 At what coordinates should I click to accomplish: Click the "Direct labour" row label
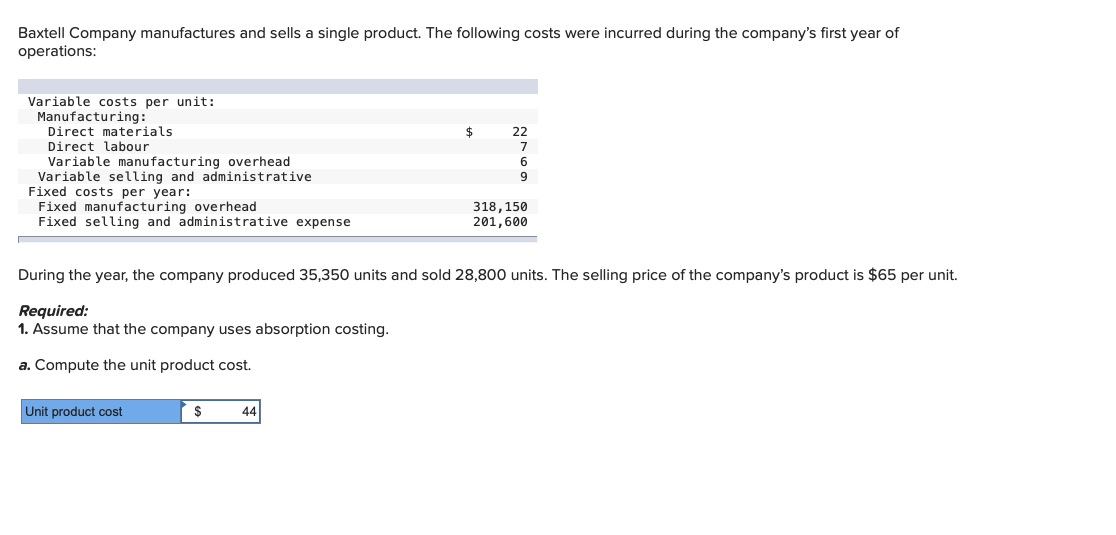click(x=98, y=147)
